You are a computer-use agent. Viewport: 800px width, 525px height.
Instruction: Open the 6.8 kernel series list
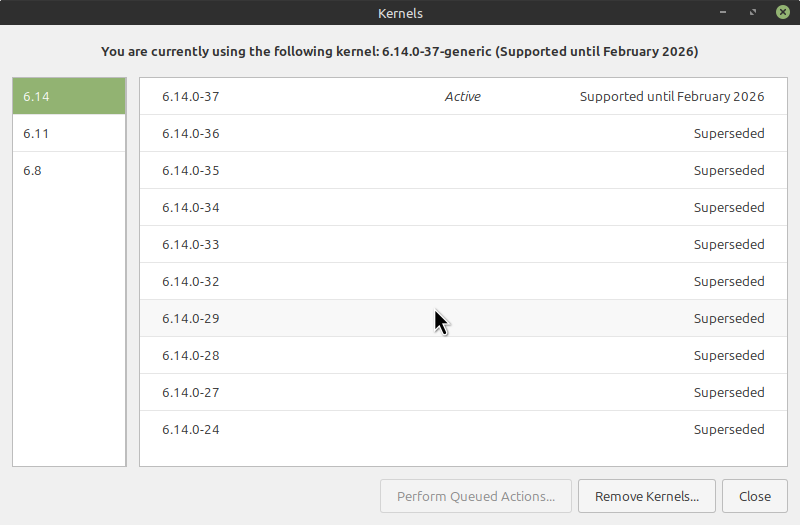point(68,170)
